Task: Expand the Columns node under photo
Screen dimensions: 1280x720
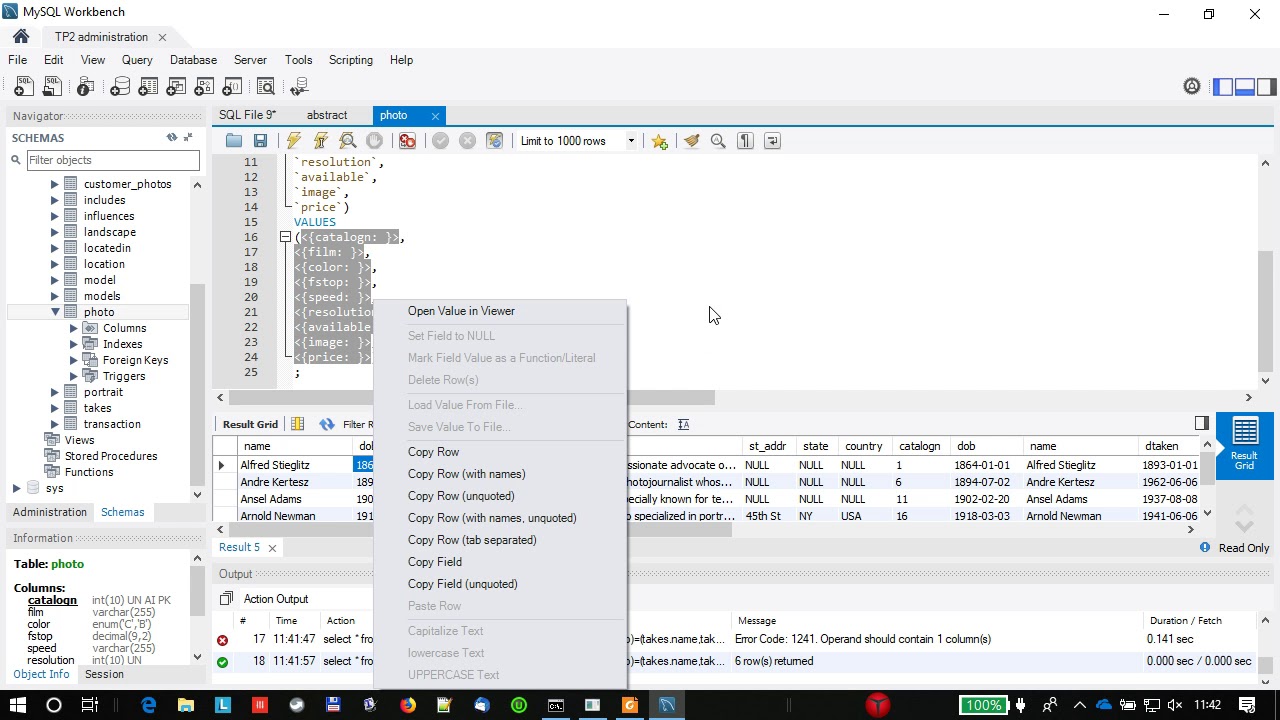Action: point(74,328)
